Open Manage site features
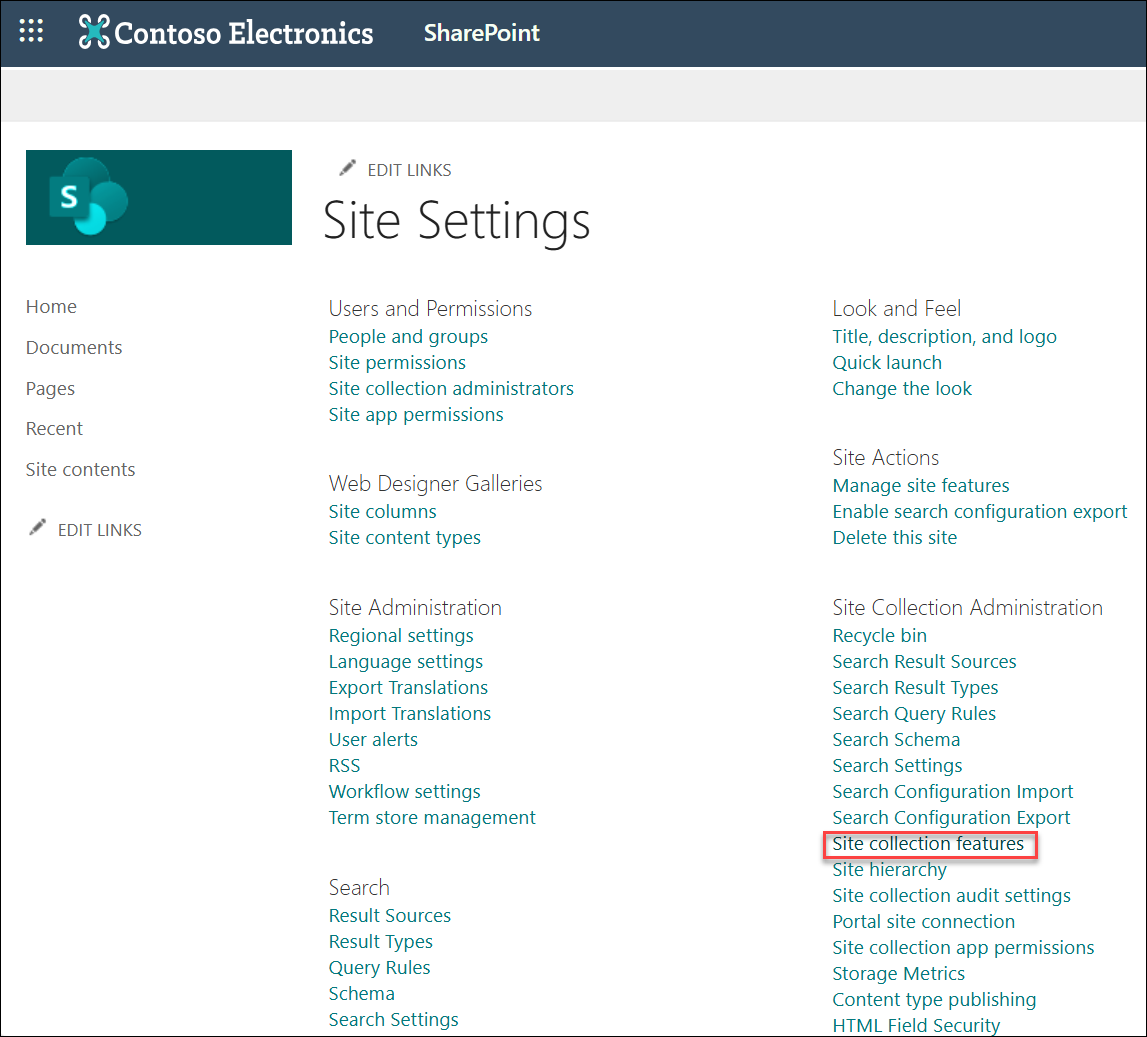This screenshot has height=1037, width=1147. click(920, 485)
